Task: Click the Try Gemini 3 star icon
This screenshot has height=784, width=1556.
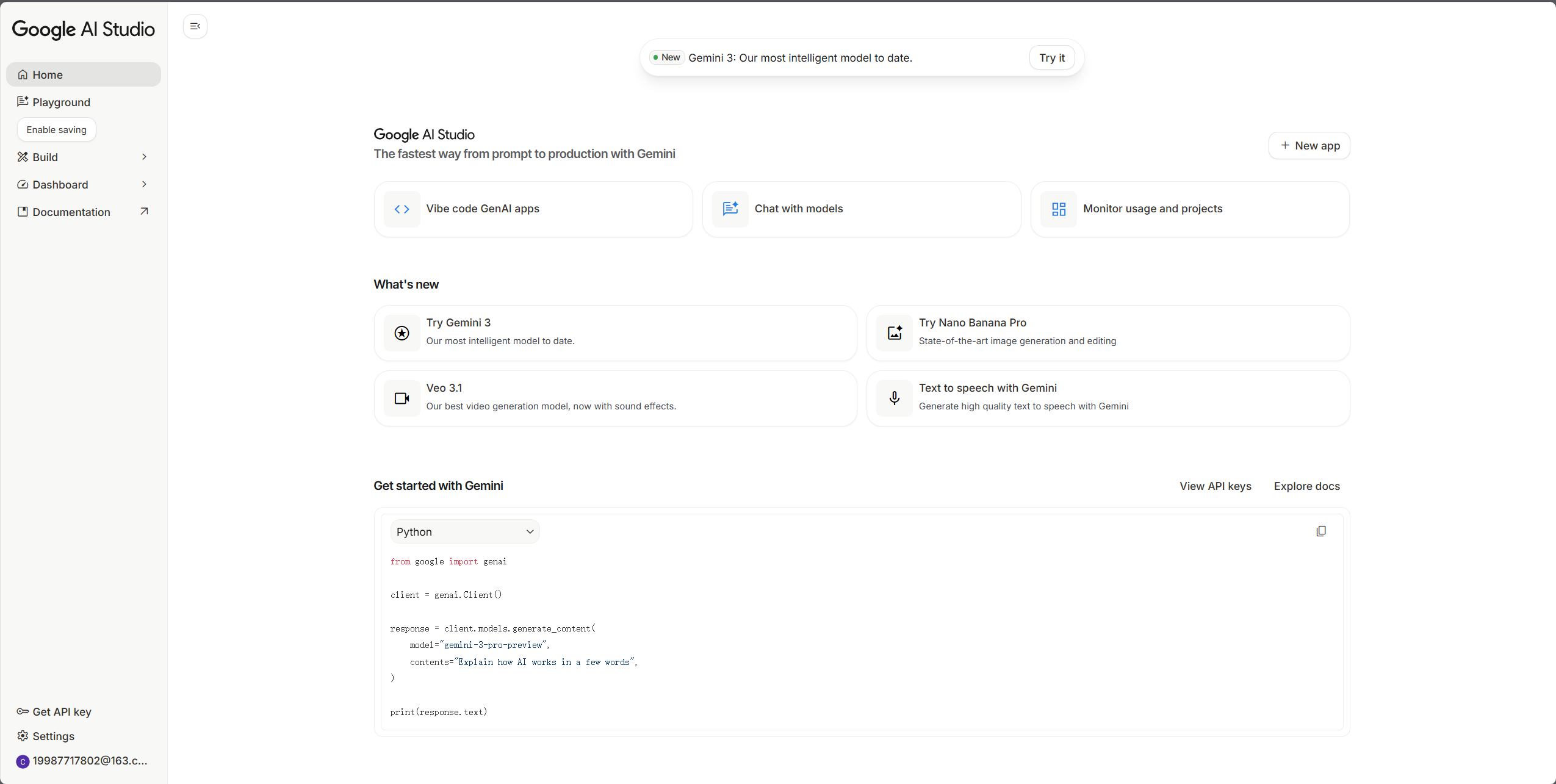Action: pos(402,333)
